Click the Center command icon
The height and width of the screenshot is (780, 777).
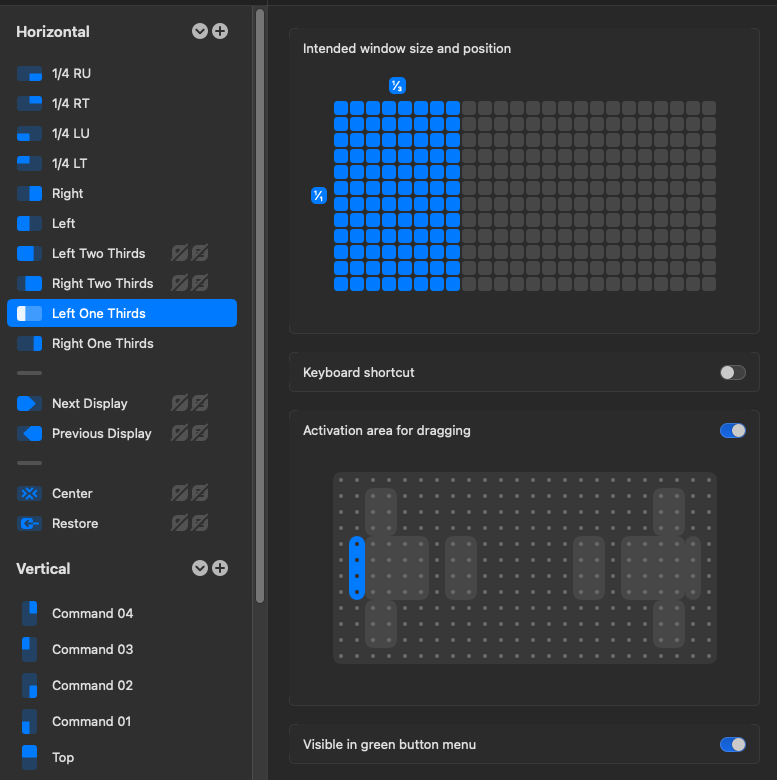(30, 494)
